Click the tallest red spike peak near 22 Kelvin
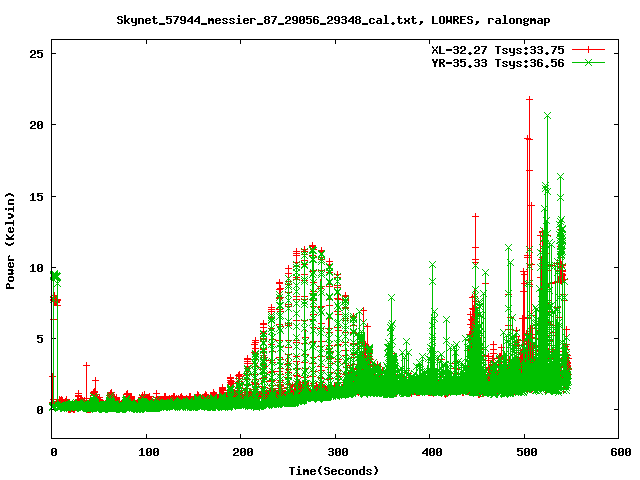This screenshot has width=640, height=480. coord(529,99)
